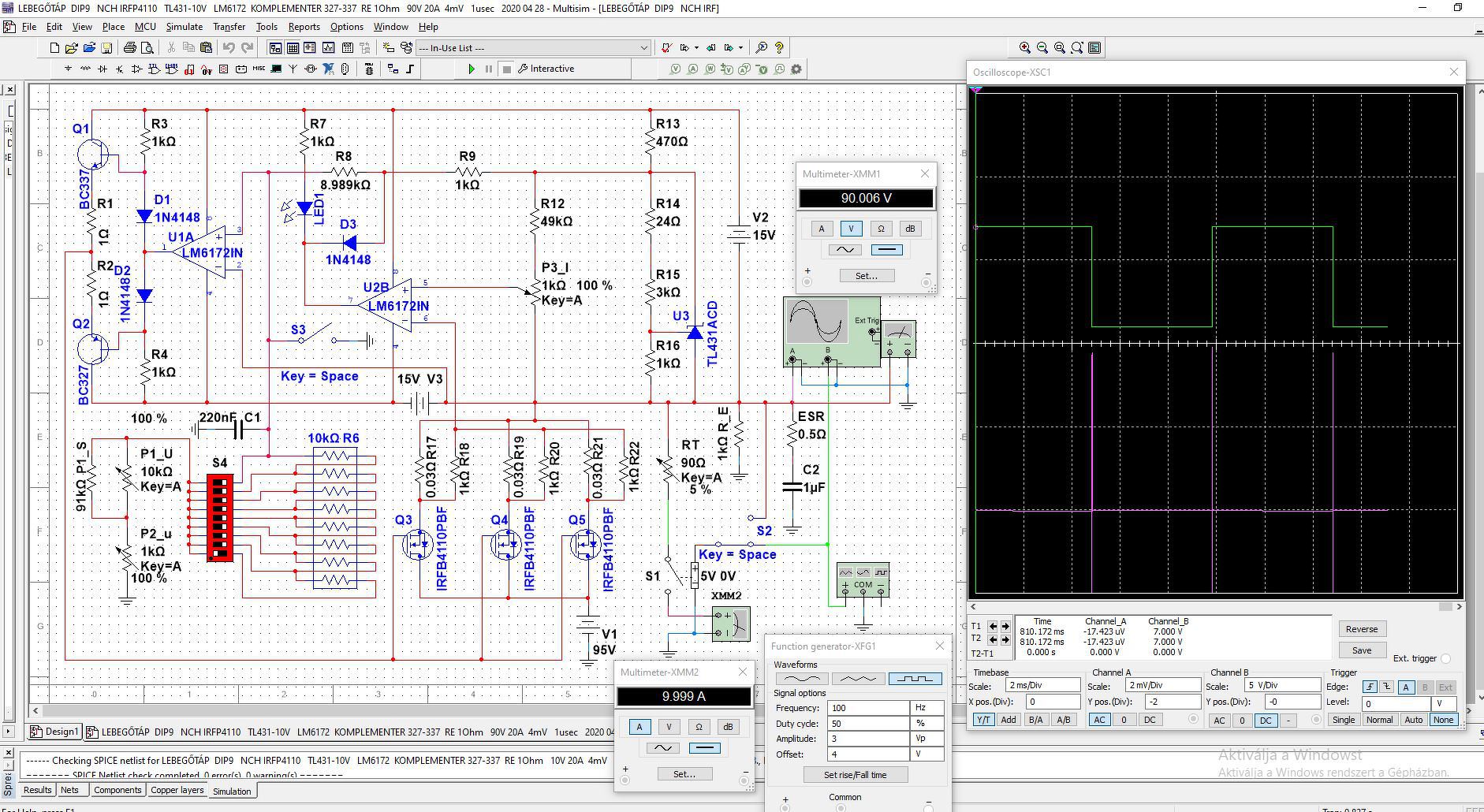Set Channel A coupling to DC
The image size is (1484, 812).
pos(1150,720)
